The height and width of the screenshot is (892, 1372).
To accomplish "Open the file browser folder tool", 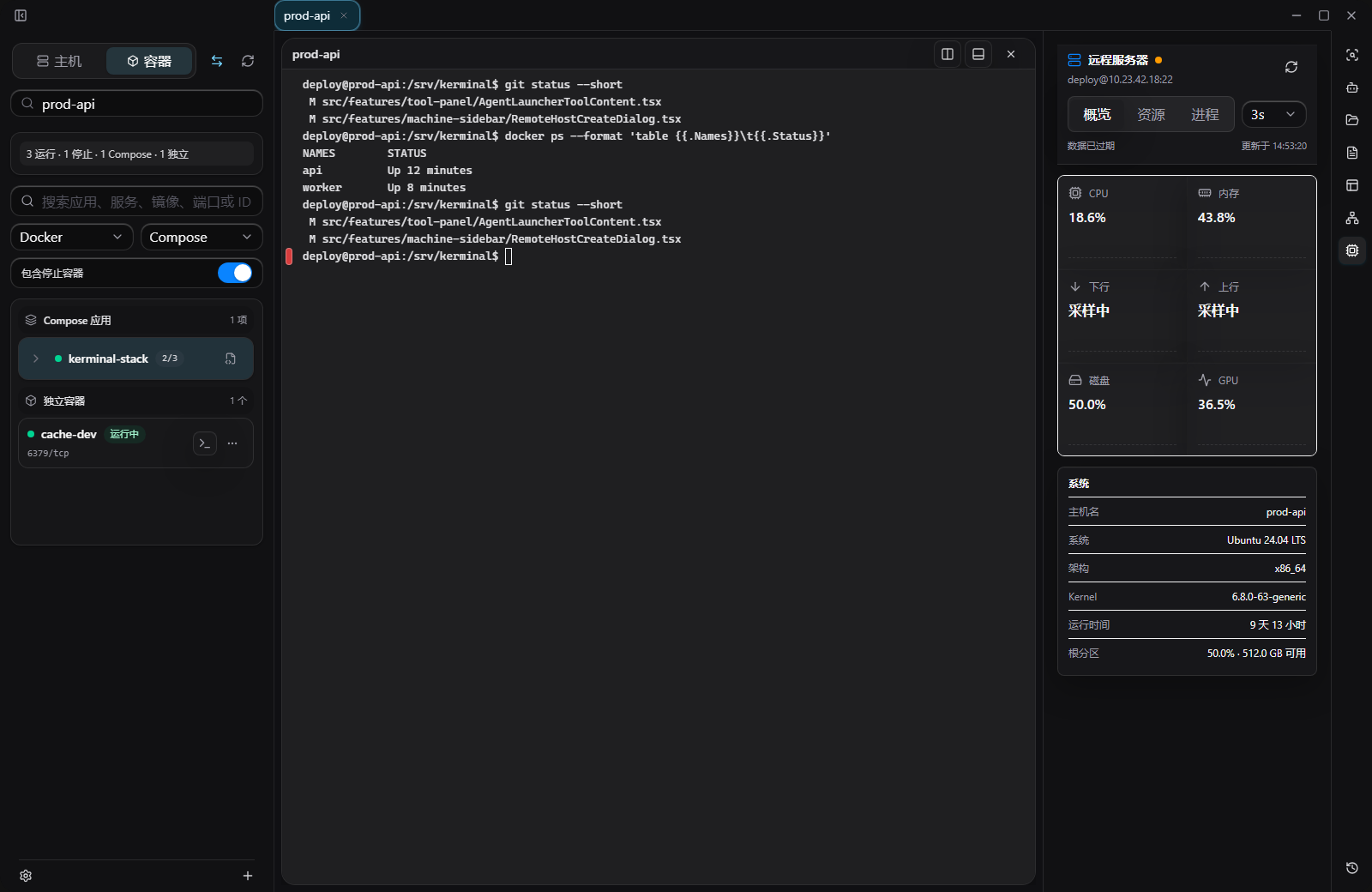I will [1352, 120].
